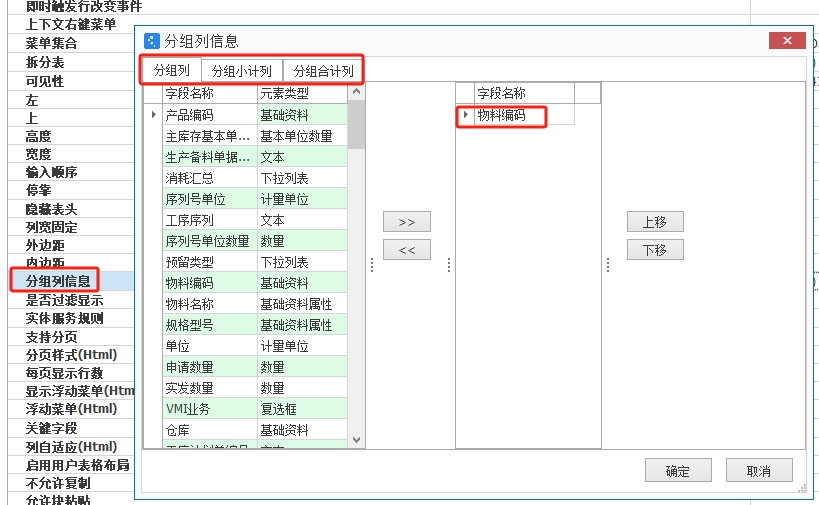Switch to the 分组小计列 tab

click(x=242, y=71)
